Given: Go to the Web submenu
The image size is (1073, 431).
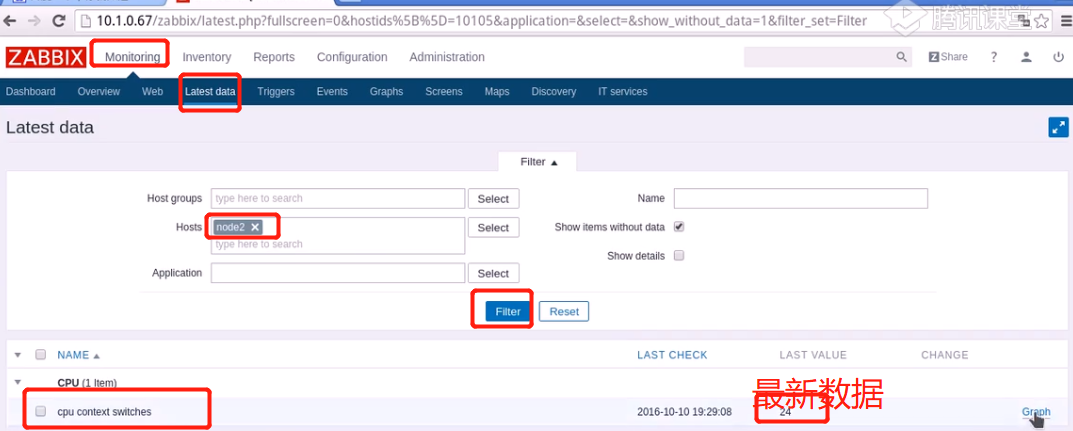Looking at the screenshot, I should [x=153, y=92].
